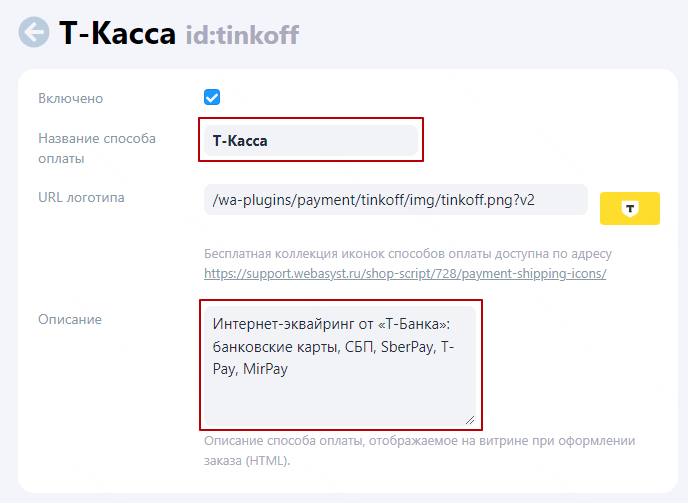This screenshot has width=688, height=503.
Task: Click the Название способа оплаты label
Action: 97,148
